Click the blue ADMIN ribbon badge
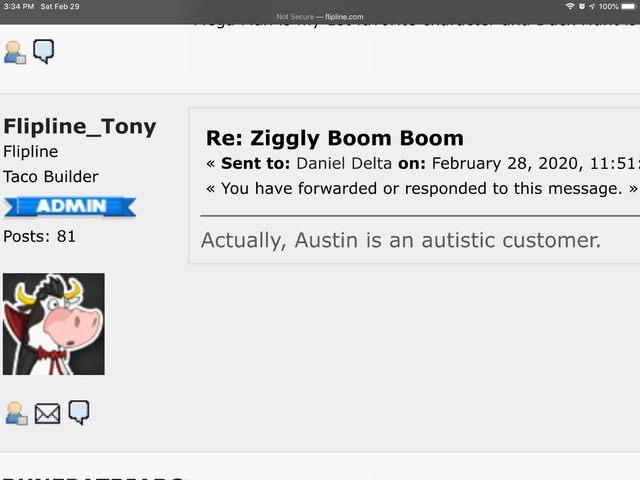 click(x=69, y=207)
